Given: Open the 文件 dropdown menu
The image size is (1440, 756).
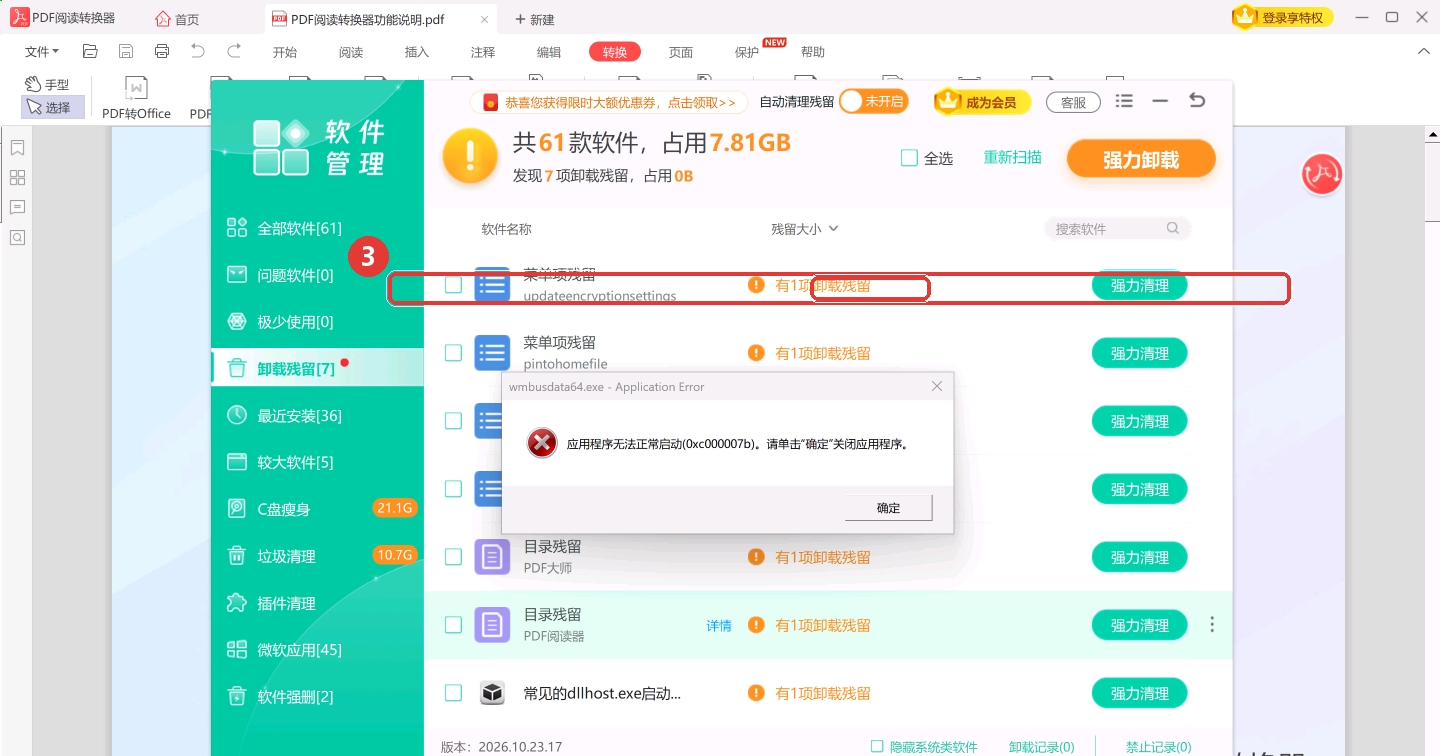Looking at the screenshot, I should pyautogui.click(x=41, y=52).
